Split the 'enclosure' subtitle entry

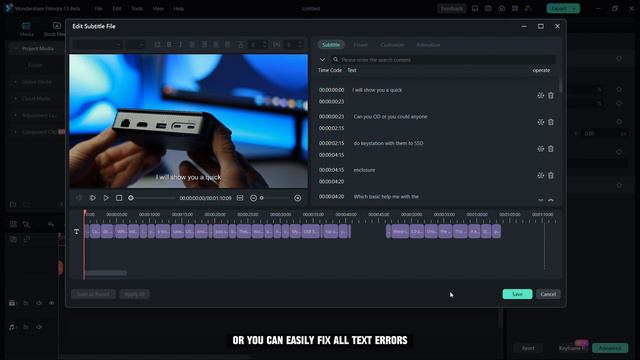coord(540,176)
